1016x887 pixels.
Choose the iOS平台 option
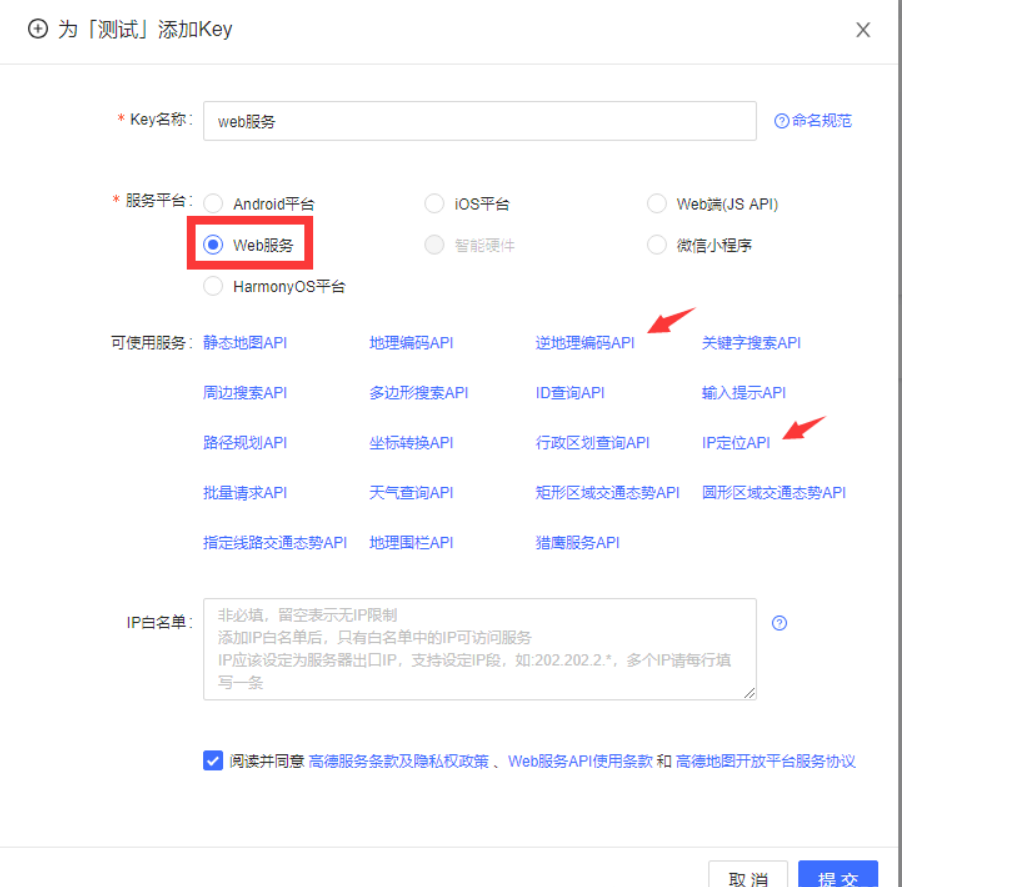click(x=435, y=203)
